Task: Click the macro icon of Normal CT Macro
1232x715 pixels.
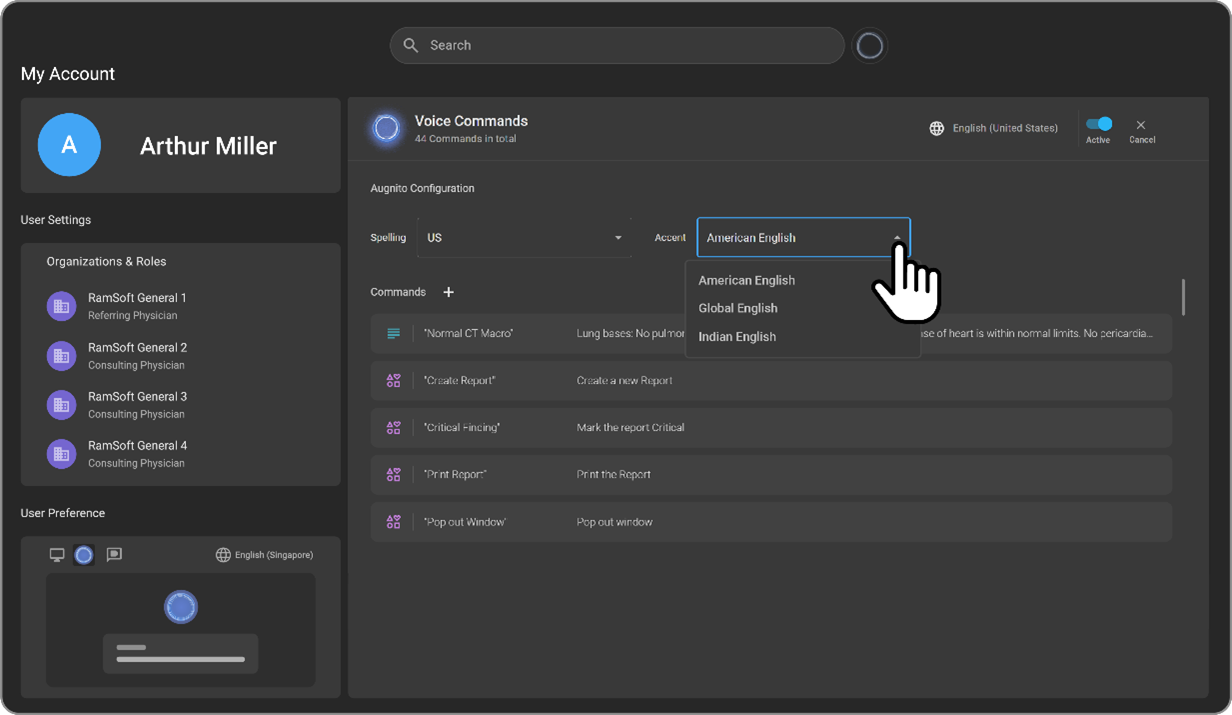Action: tap(393, 333)
